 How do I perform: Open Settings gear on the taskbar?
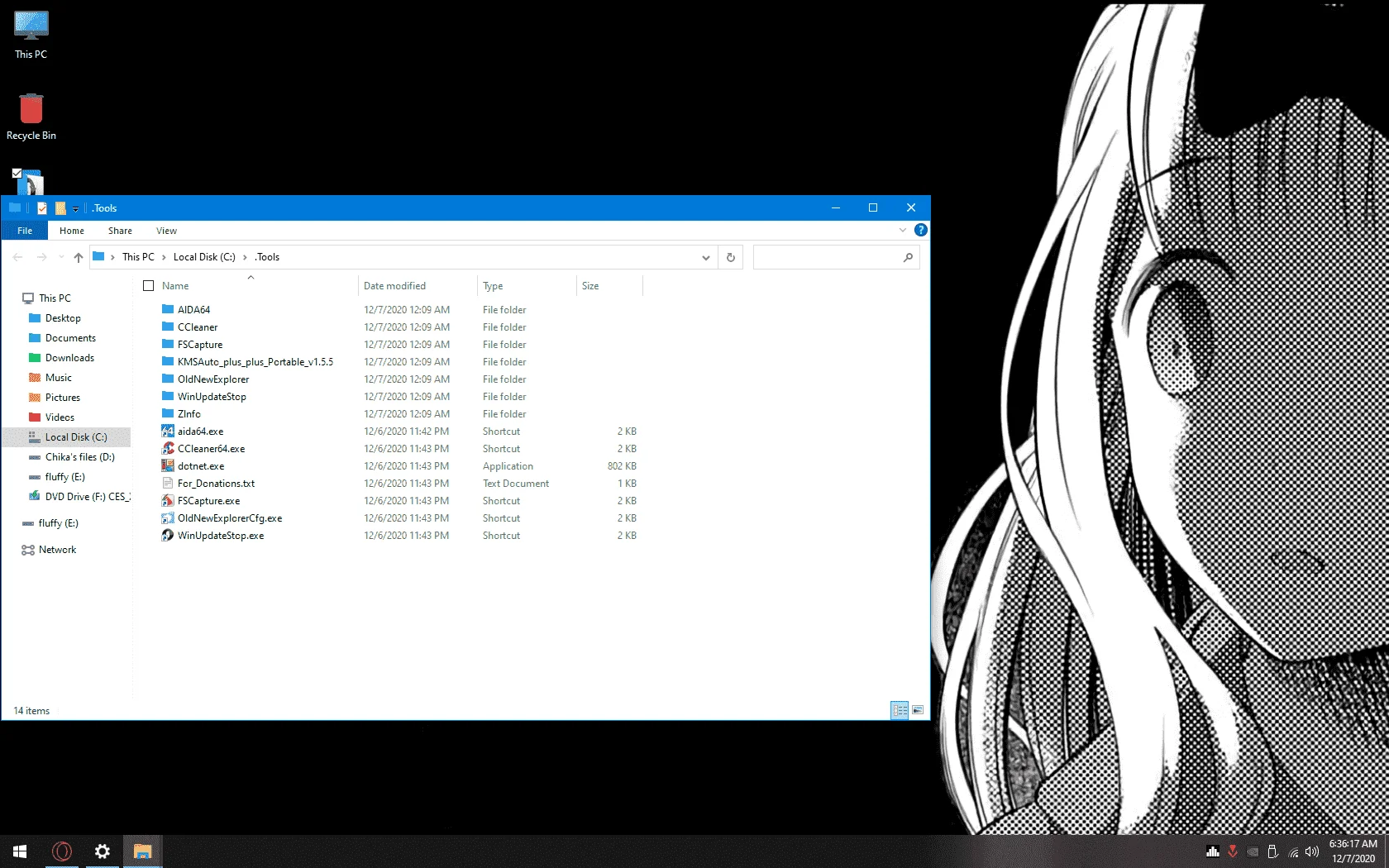(103, 851)
